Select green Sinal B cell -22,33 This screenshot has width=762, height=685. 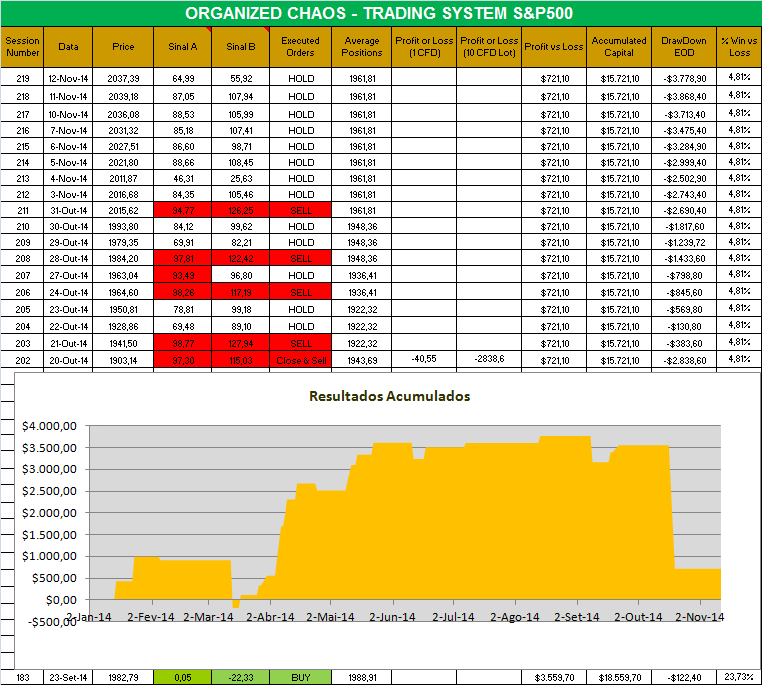tap(241, 677)
